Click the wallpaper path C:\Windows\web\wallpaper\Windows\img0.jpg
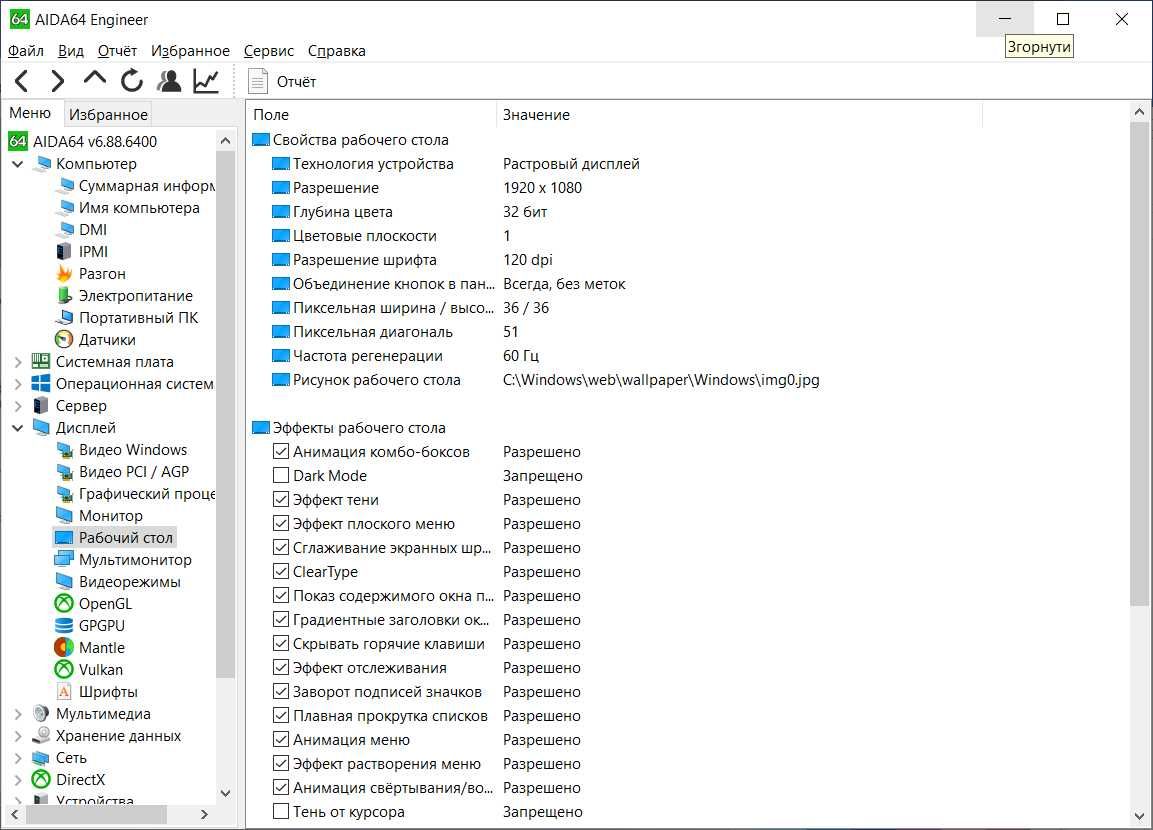The image size is (1153, 830). (661, 380)
